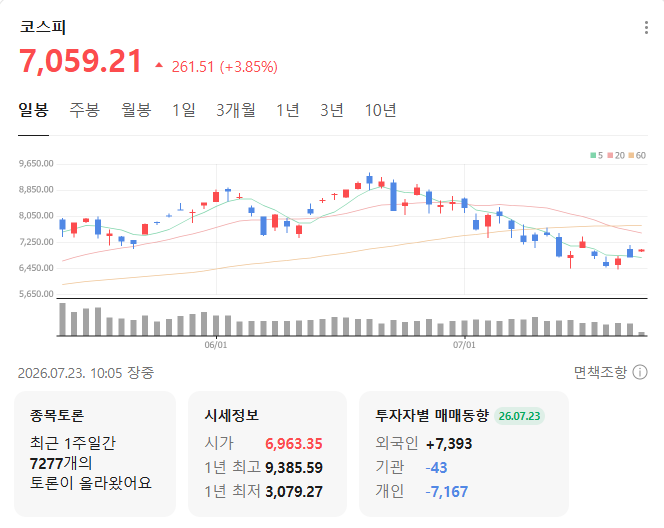Image resolution: width=664 pixels, height=528 pixels.
Task: Click the 6,450.00 y-axis label
Action: coord(36,268)
